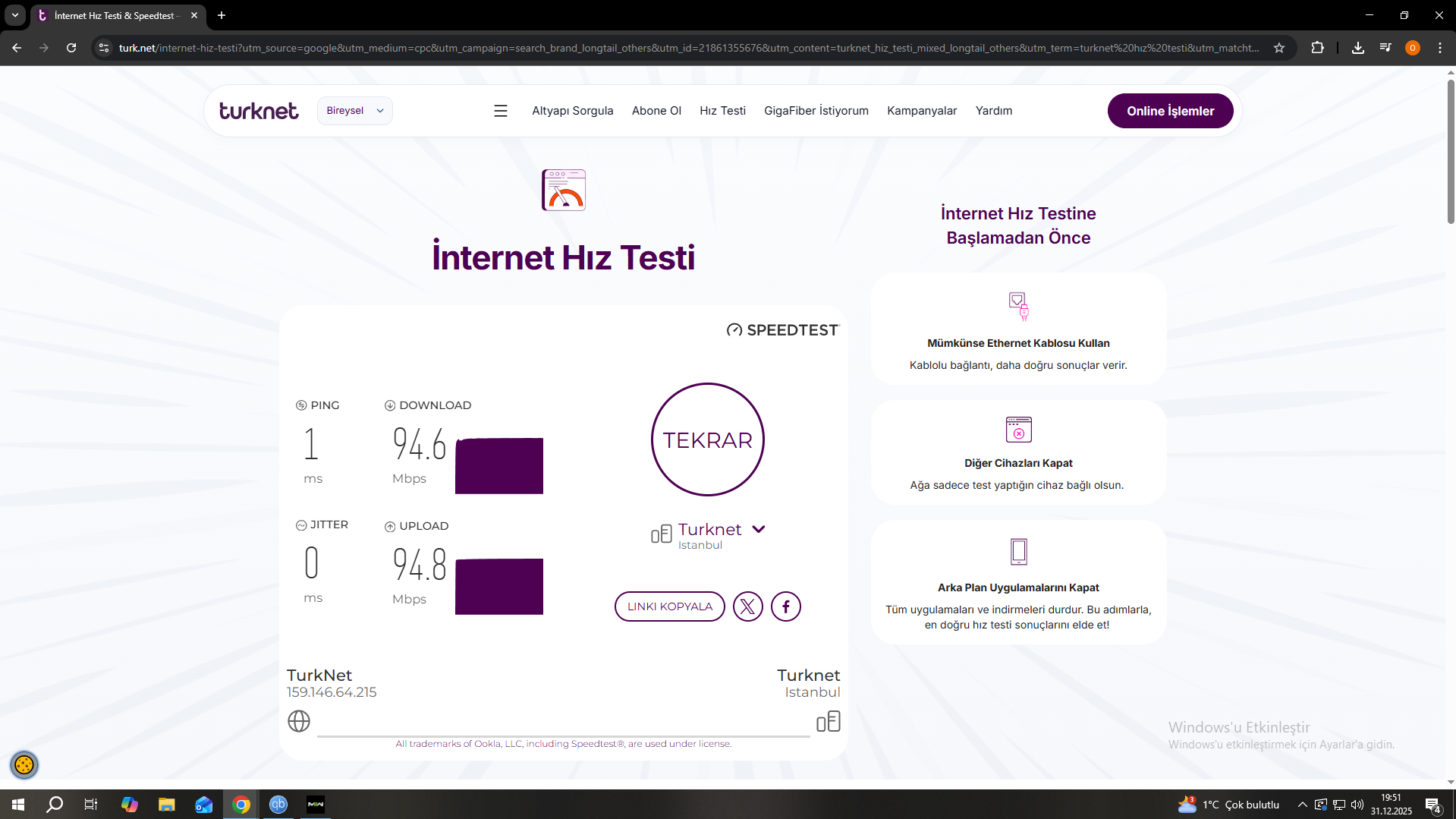Open Outlook from the taskbar
Viewport: 1456px width, 819px height.
203,805
